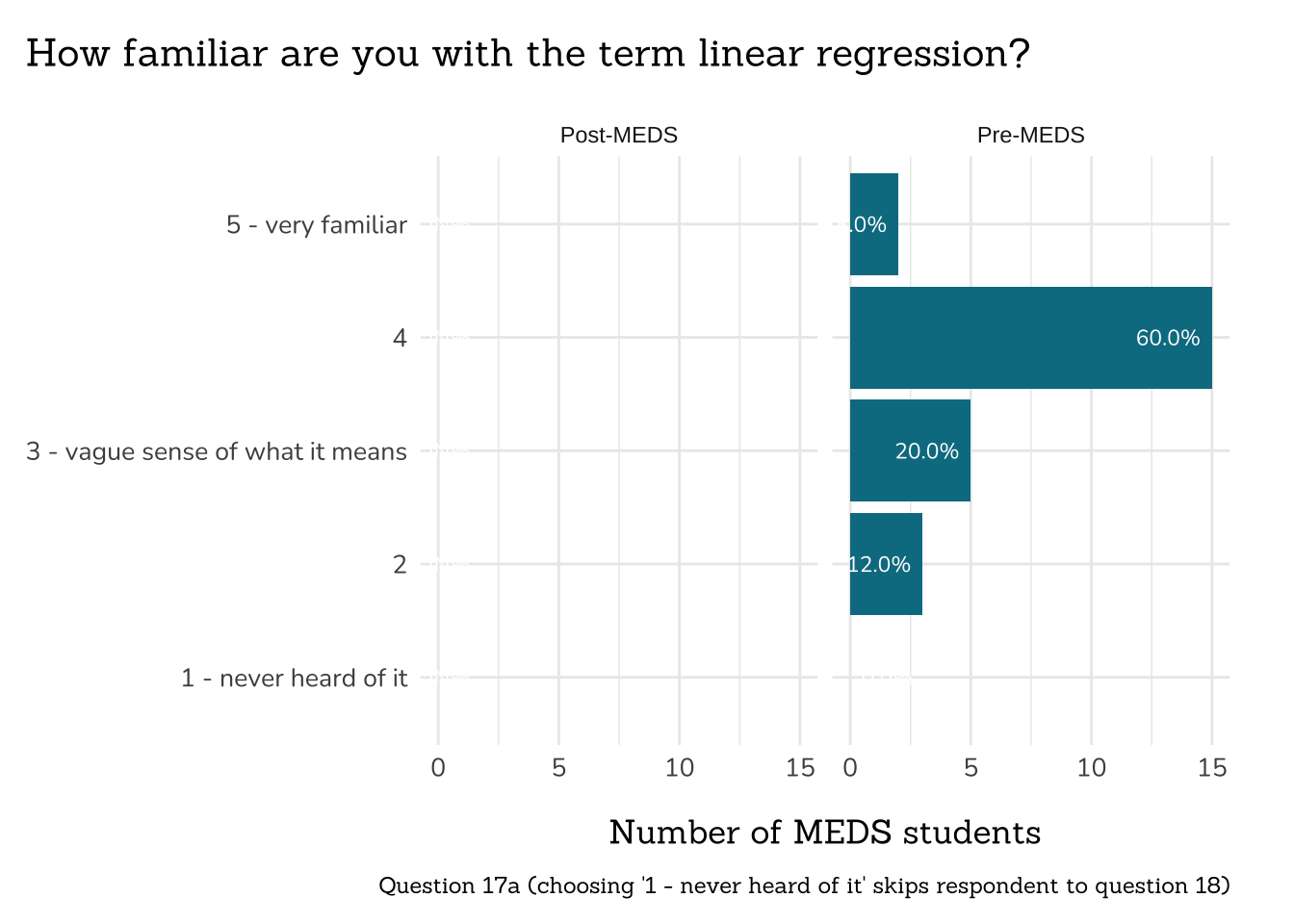Click tick 10 on the Post-MEDS x-axis
Screen dimensions: 1294x924
coord(680,768)
